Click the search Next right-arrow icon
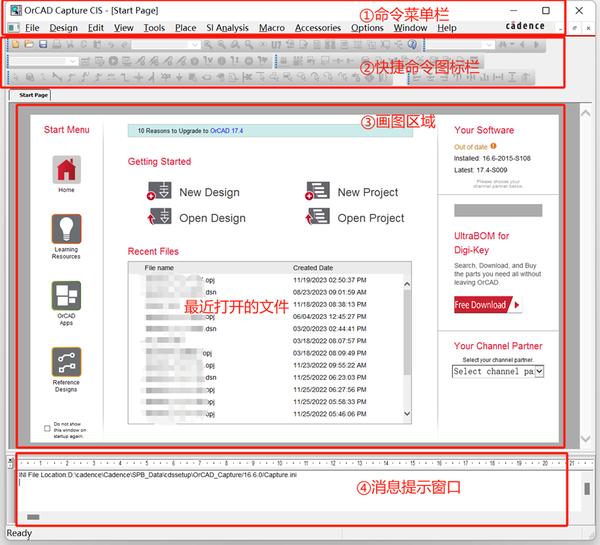The image size is (600, 545). pos(536,45)
